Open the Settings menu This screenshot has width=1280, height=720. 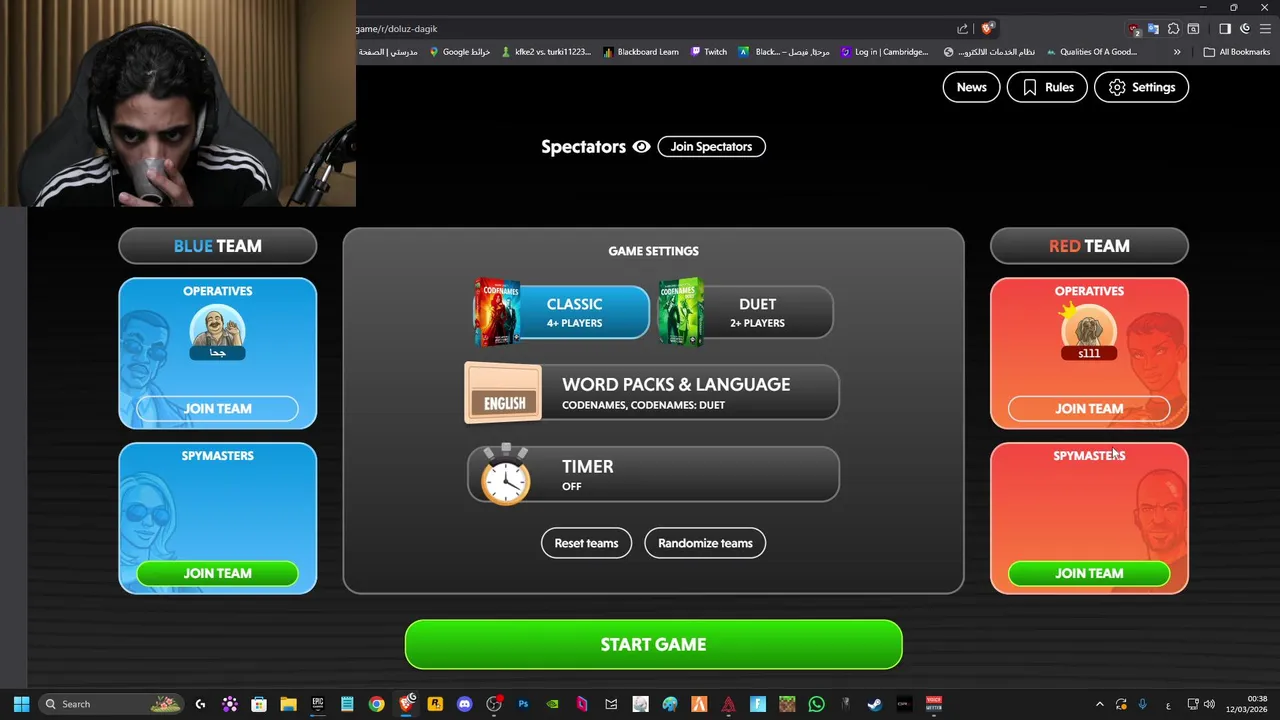[1141, 87]
